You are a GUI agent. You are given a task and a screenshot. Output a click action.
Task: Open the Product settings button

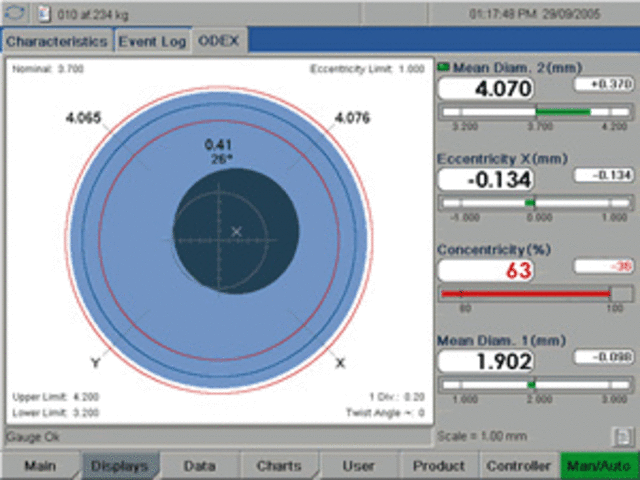pyautogui.click(x=438, y=466)
